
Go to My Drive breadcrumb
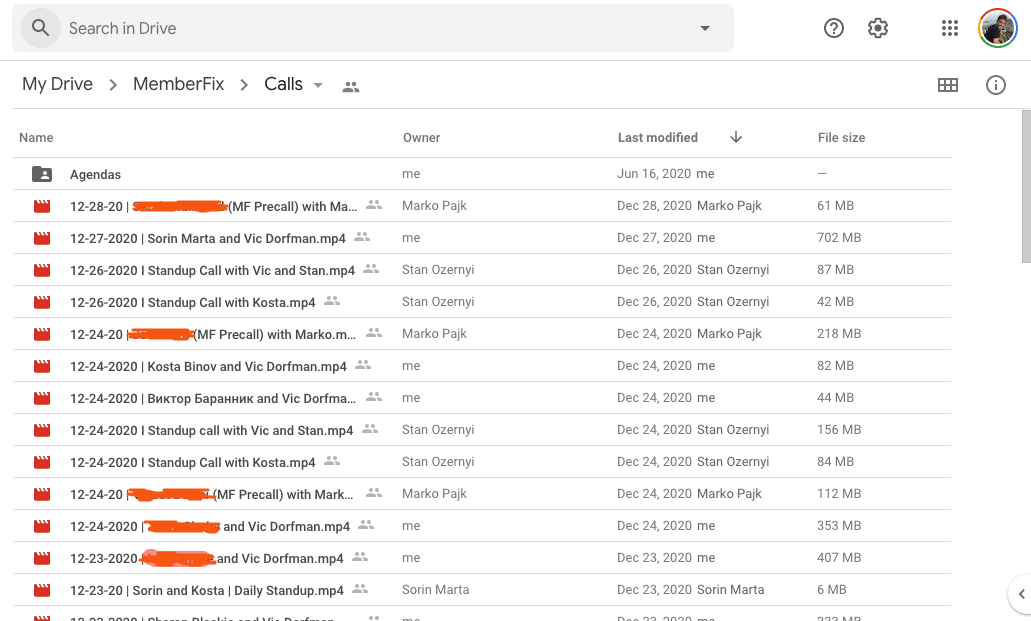pyautogui.click(x=57, y=84)
